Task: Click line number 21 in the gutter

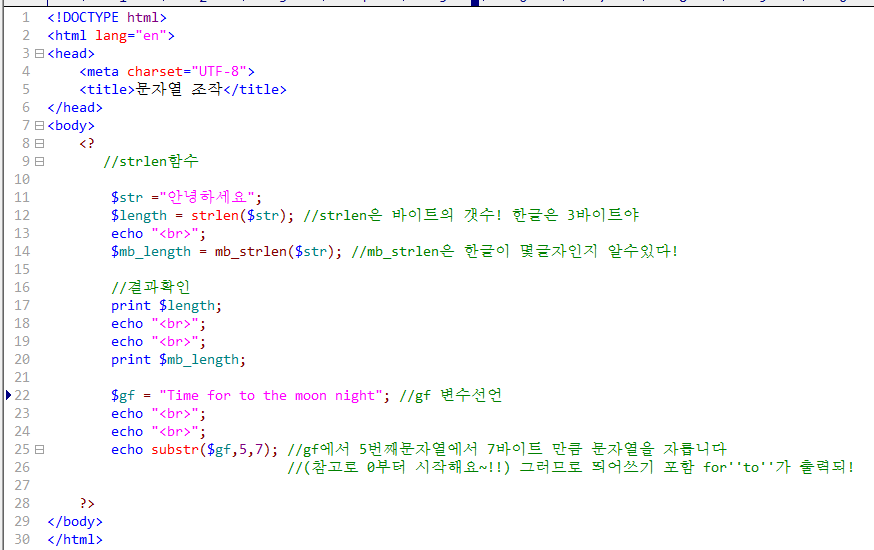Action: [22, 377]
